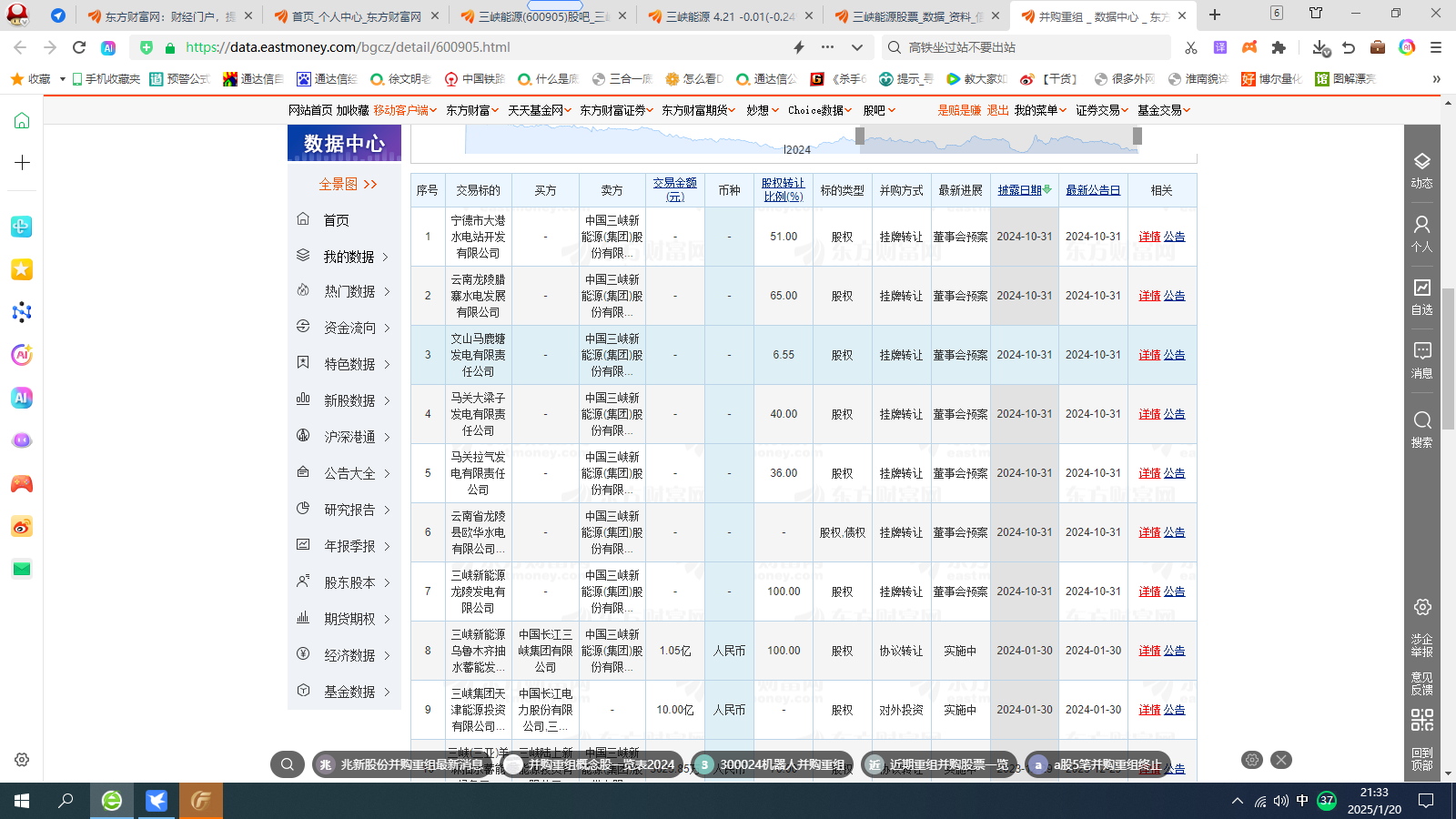Open 动态 layers icon in right sidebar
Screen dimensions: 1456x819
click(1421, 169)
